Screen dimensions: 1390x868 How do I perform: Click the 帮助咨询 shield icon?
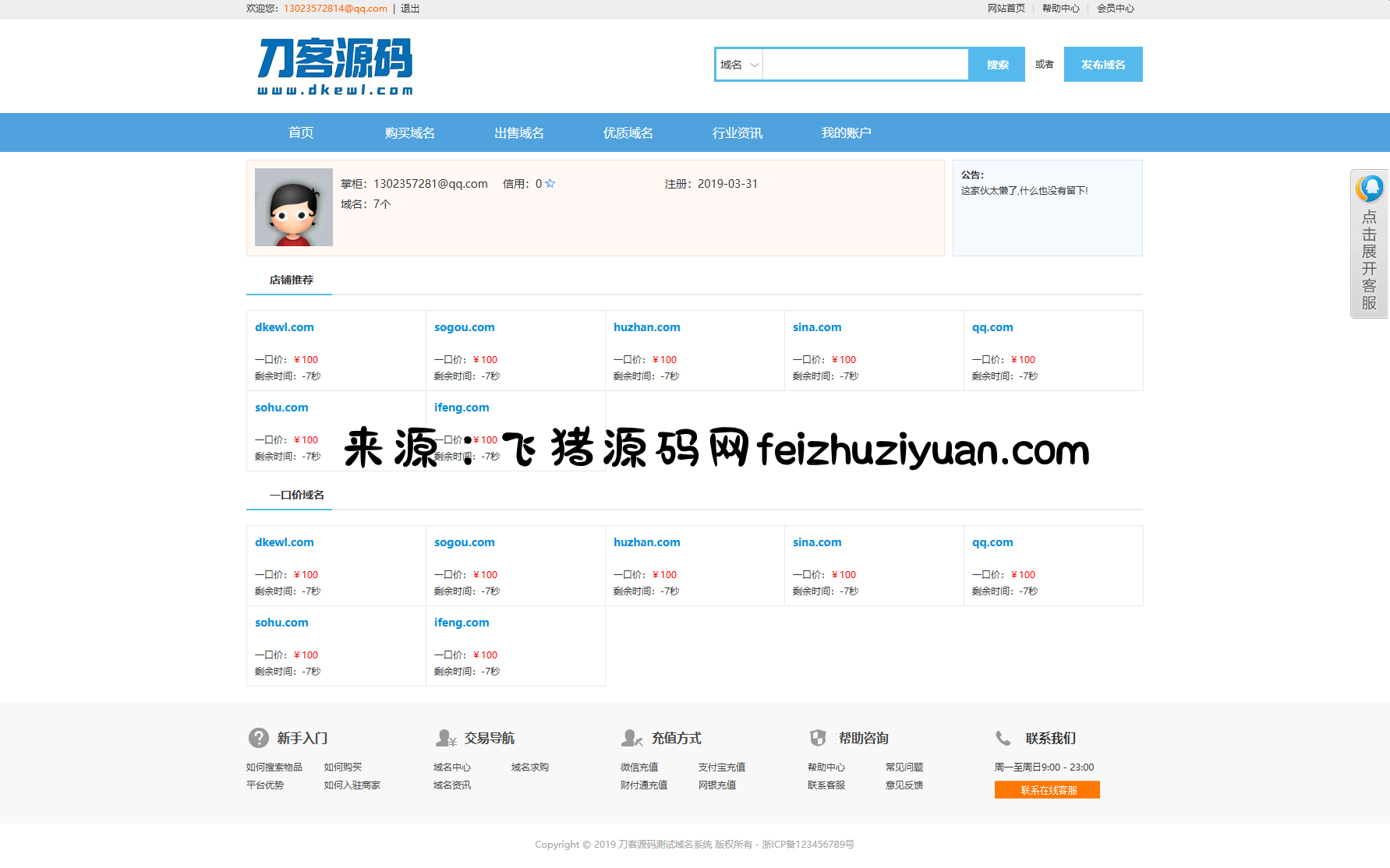[x=818, y=738]
